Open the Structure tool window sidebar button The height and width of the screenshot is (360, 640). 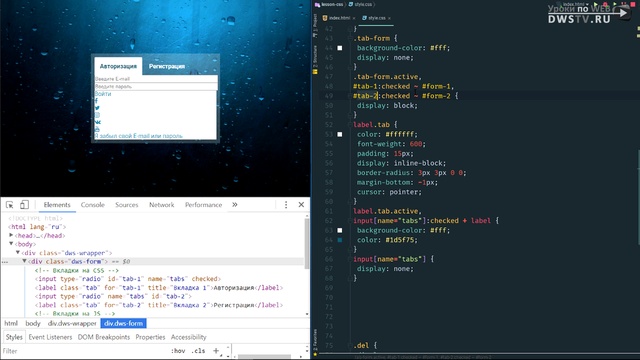pyautogui.click(x=315, y=59)
